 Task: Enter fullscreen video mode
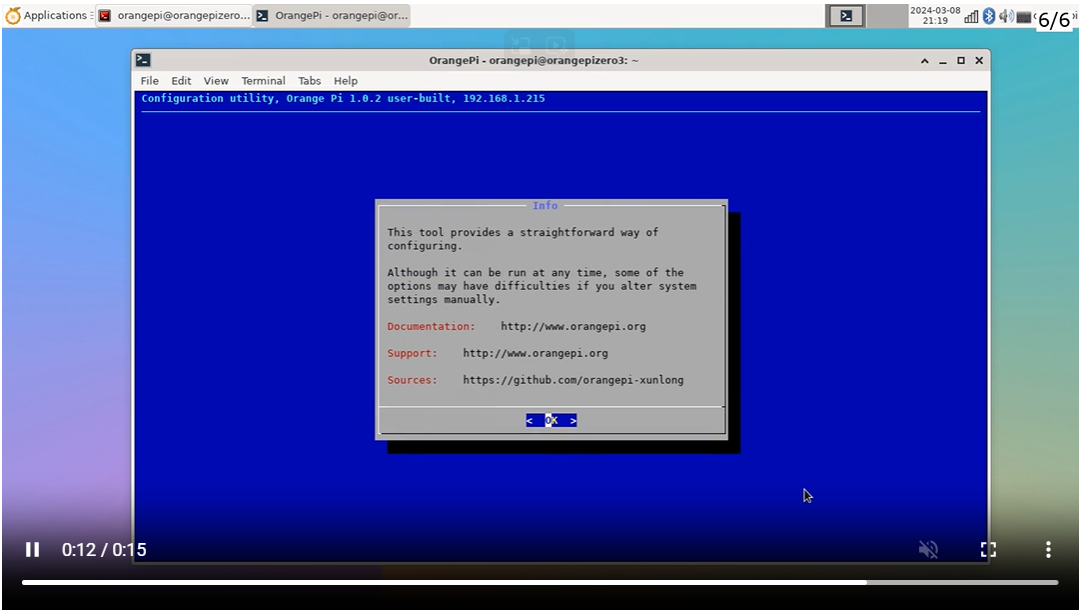[x=988, y=550]
